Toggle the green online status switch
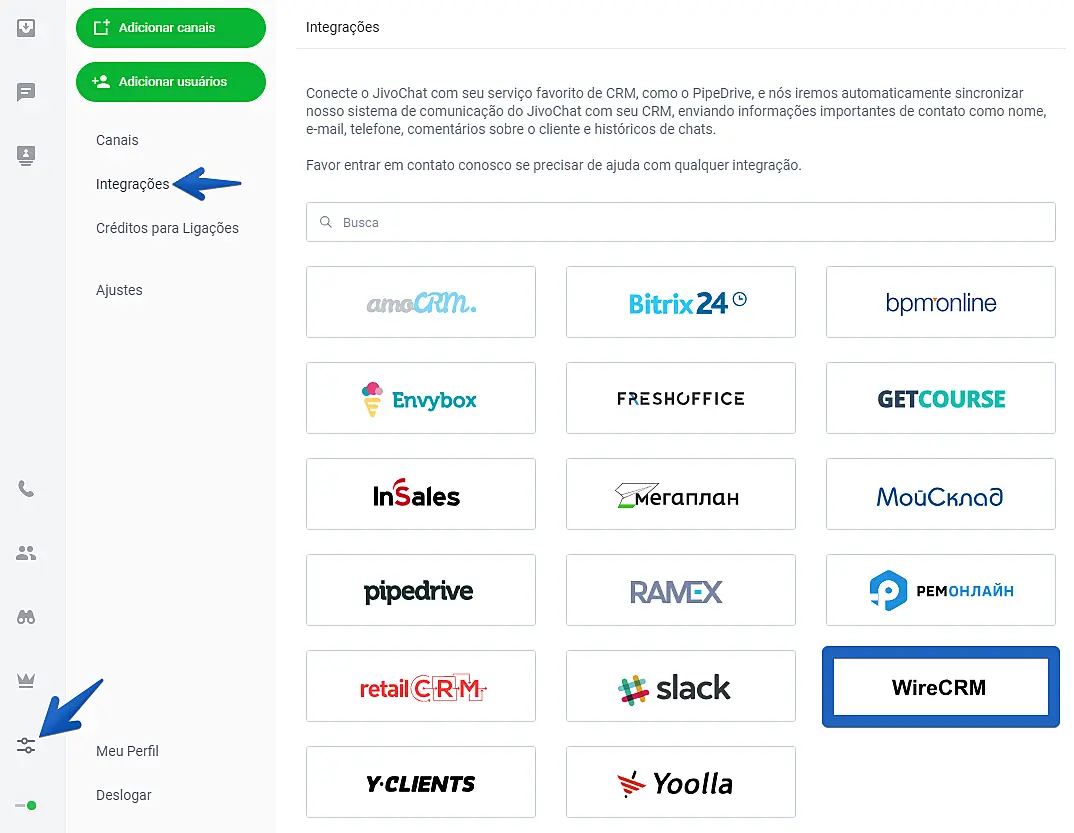 [x=26, y=805]
